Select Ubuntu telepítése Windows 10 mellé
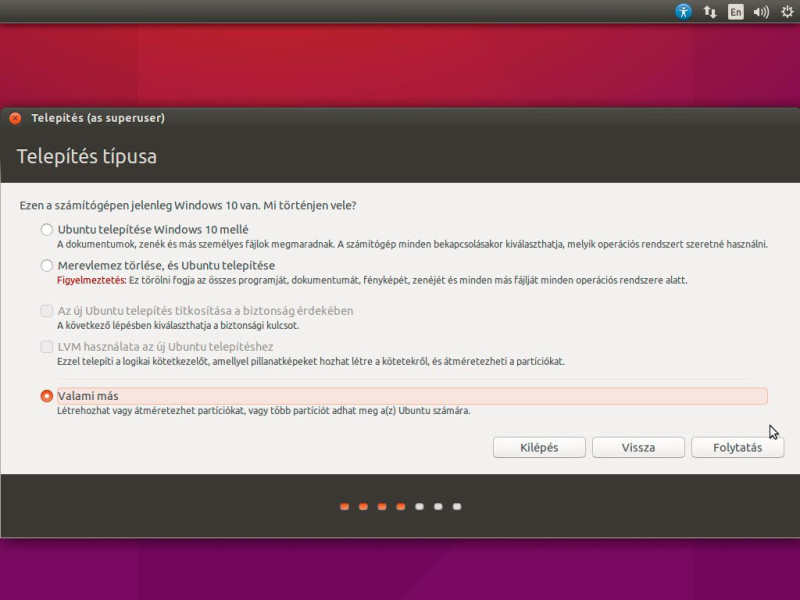 click(46, 230)
